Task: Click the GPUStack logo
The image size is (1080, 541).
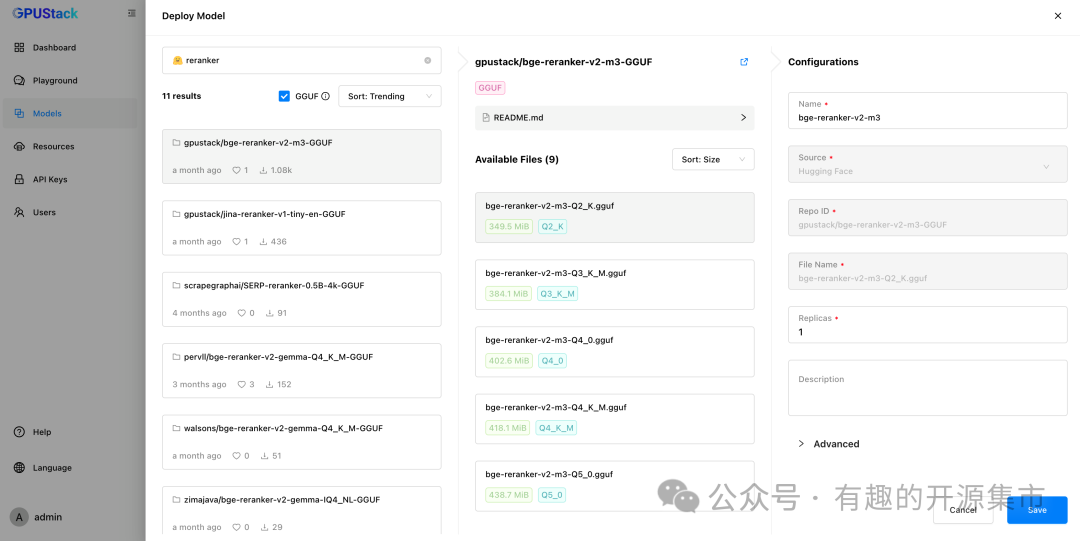Action: pyautogui.click(x=45, y=13)
